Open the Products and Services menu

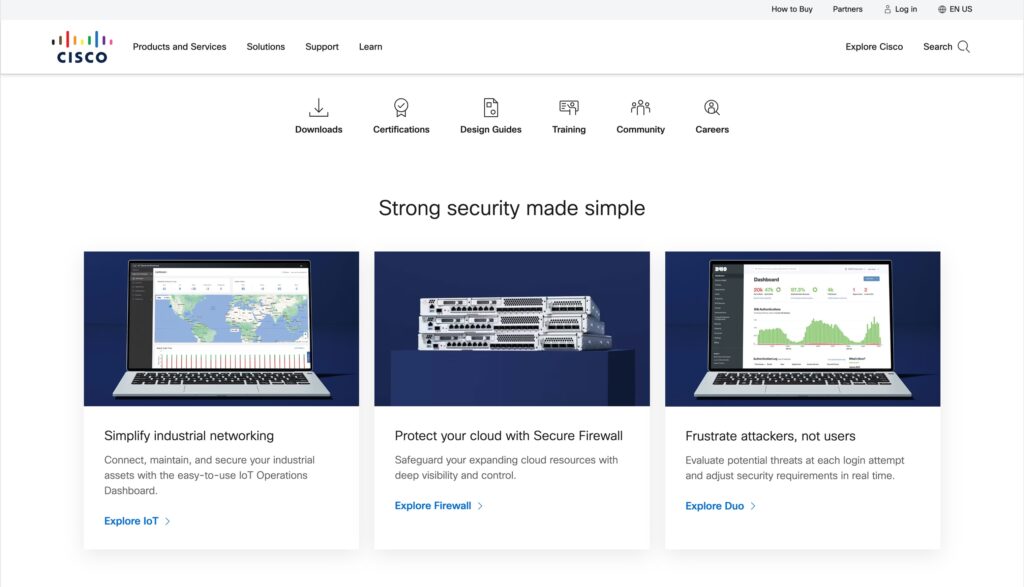(179, 46)
